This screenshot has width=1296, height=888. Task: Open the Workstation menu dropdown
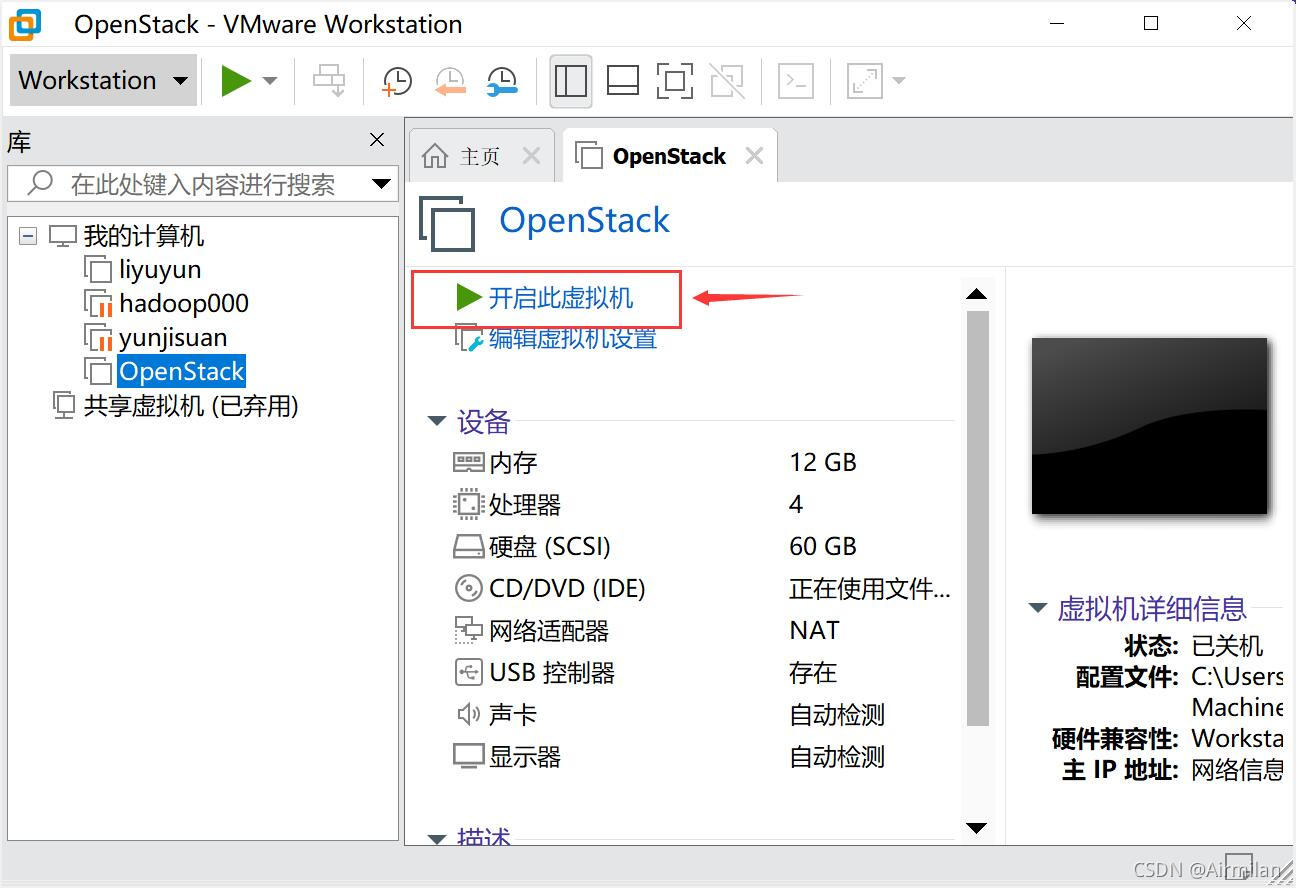(x=101, y=80)
